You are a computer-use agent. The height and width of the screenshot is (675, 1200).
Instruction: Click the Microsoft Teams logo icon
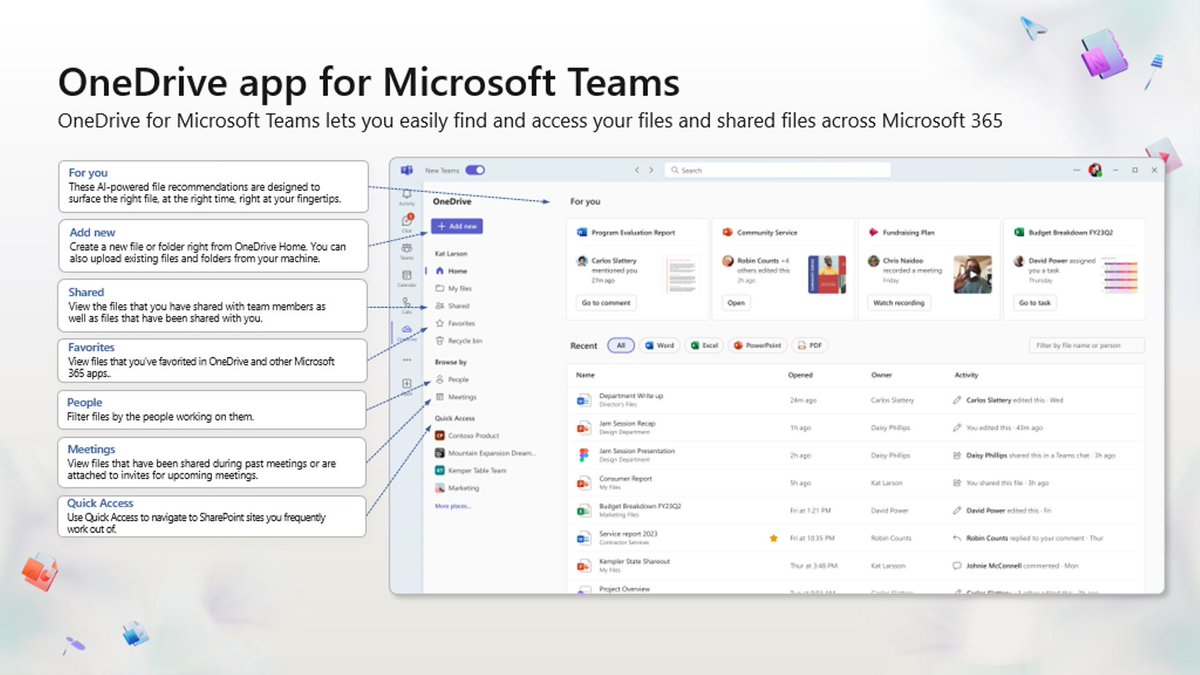coord(407,170)
